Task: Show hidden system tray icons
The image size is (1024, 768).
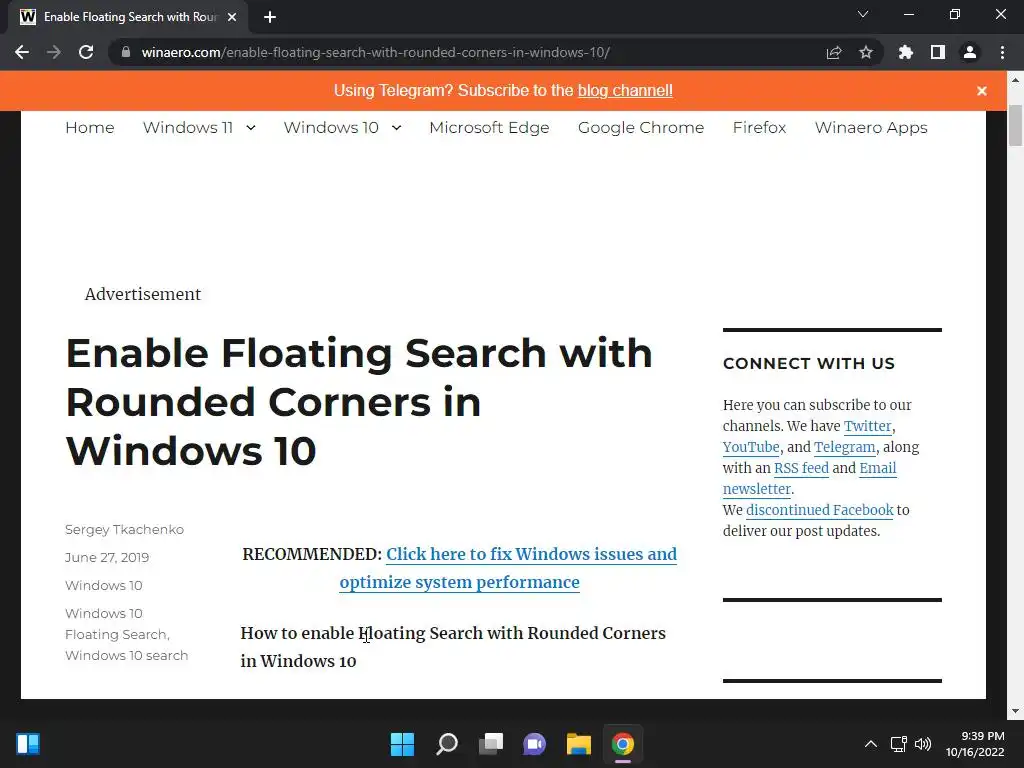Action: point(871,744)
